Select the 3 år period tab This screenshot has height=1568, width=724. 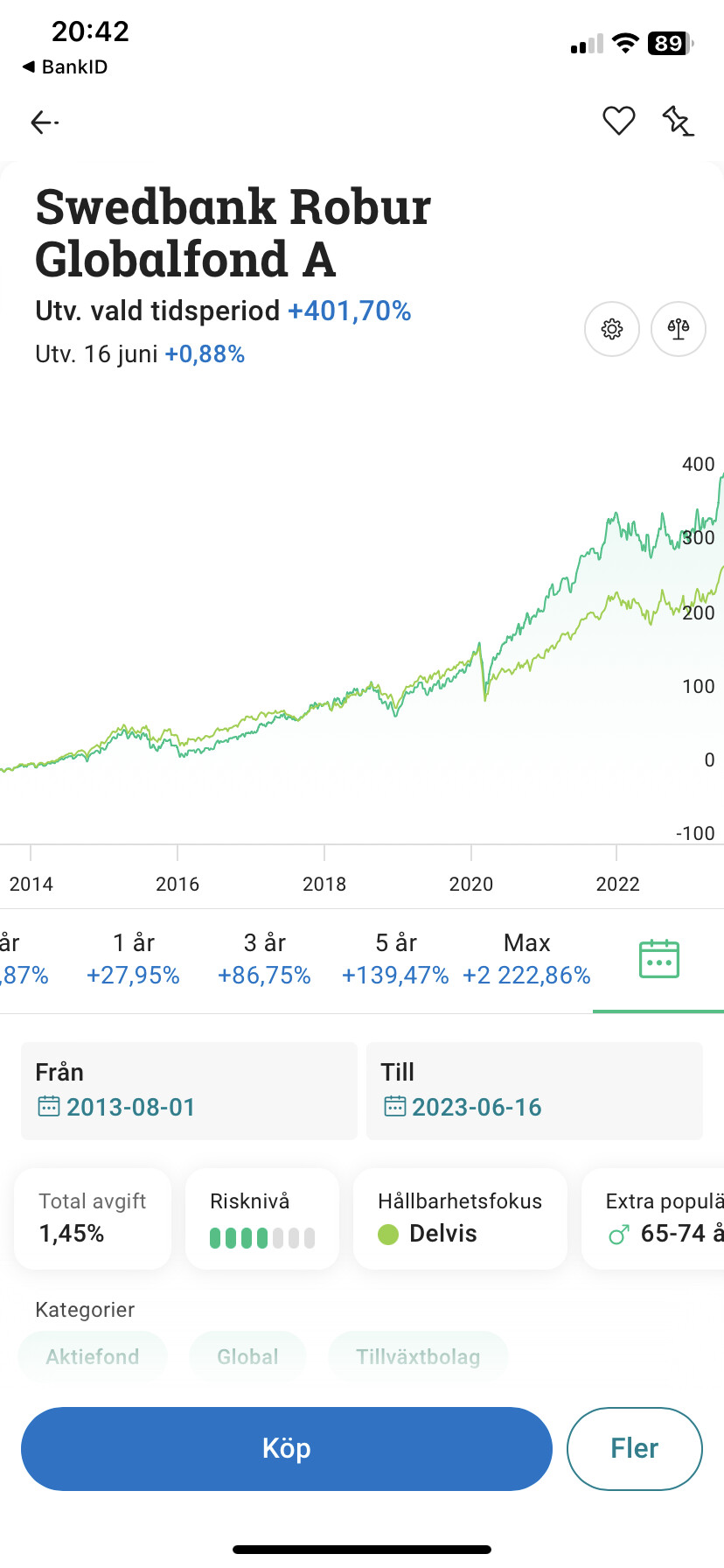pyautogui.click(x=264, y=959)
